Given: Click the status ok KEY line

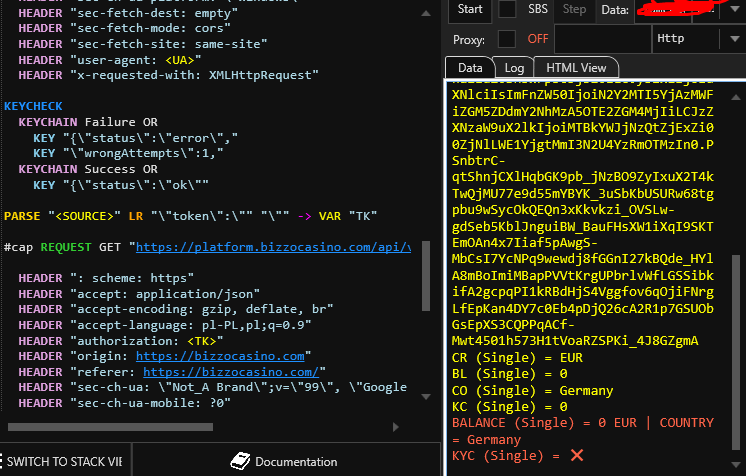Looking at the screenshot, I should [121, 185].
